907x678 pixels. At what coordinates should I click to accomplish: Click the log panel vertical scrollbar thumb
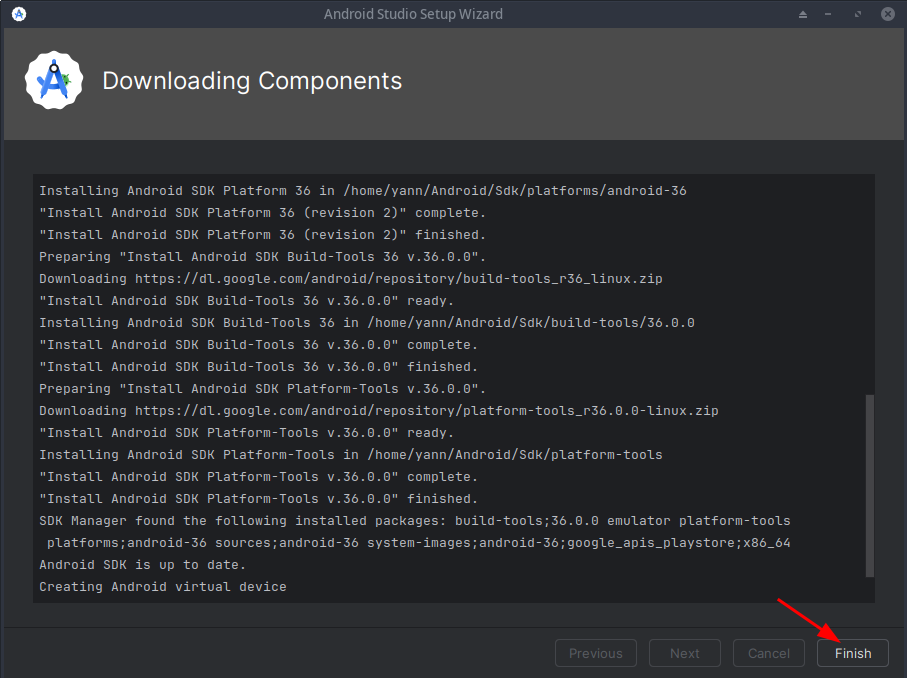pyautogui.click(x=869, y=485)
